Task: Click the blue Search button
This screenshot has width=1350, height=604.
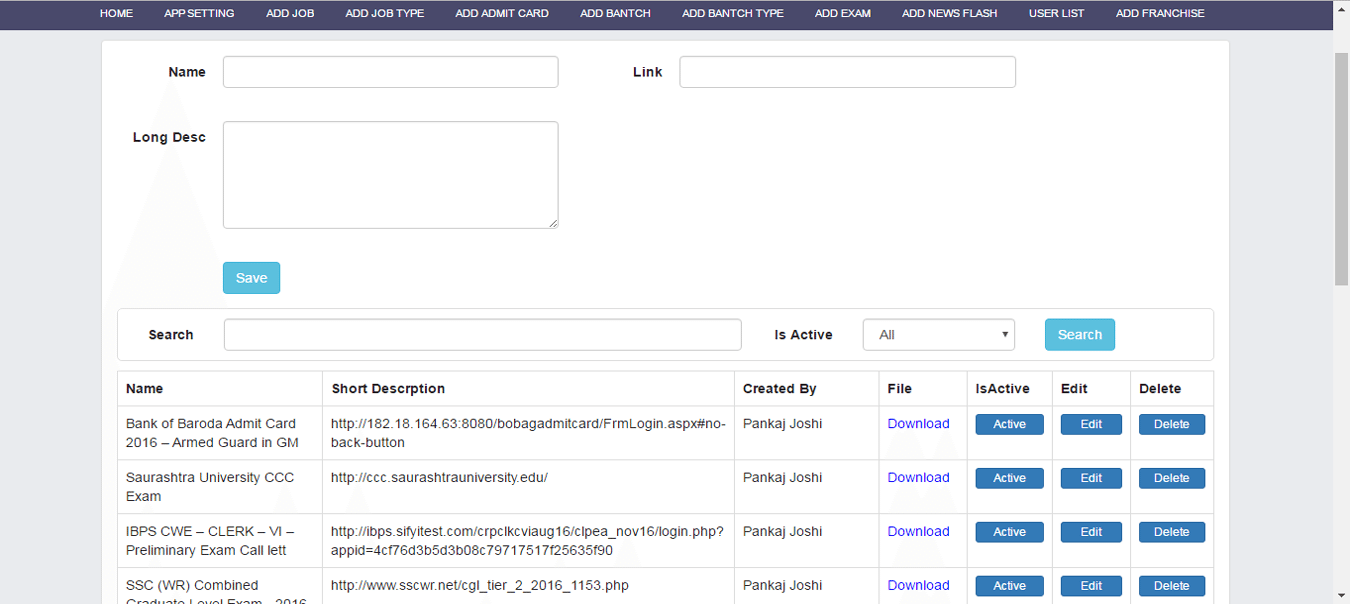Action: pos(1079,335)
